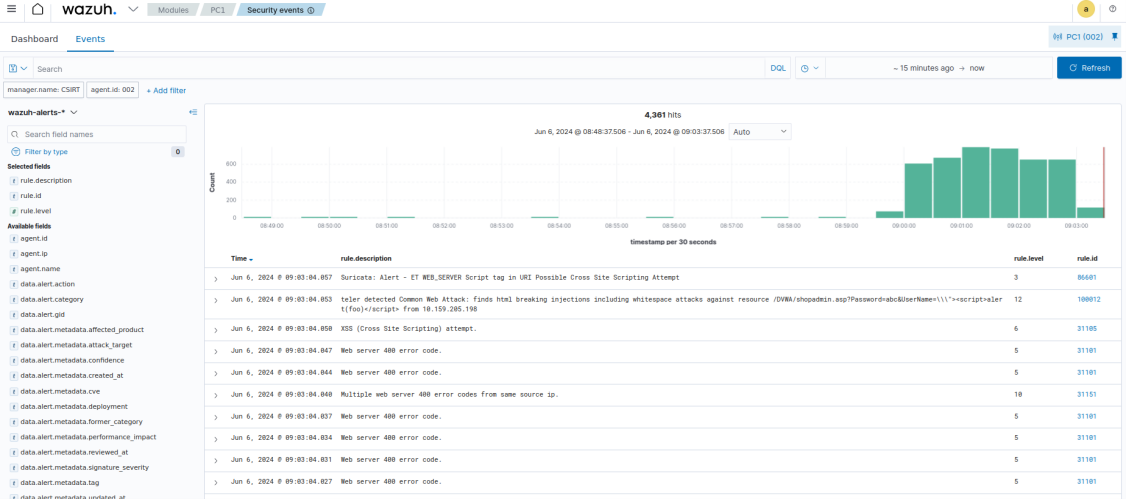1126x499 pixels.
Task: Click the manager.name: CSIRT filter
Action: [x=43, y=90]
